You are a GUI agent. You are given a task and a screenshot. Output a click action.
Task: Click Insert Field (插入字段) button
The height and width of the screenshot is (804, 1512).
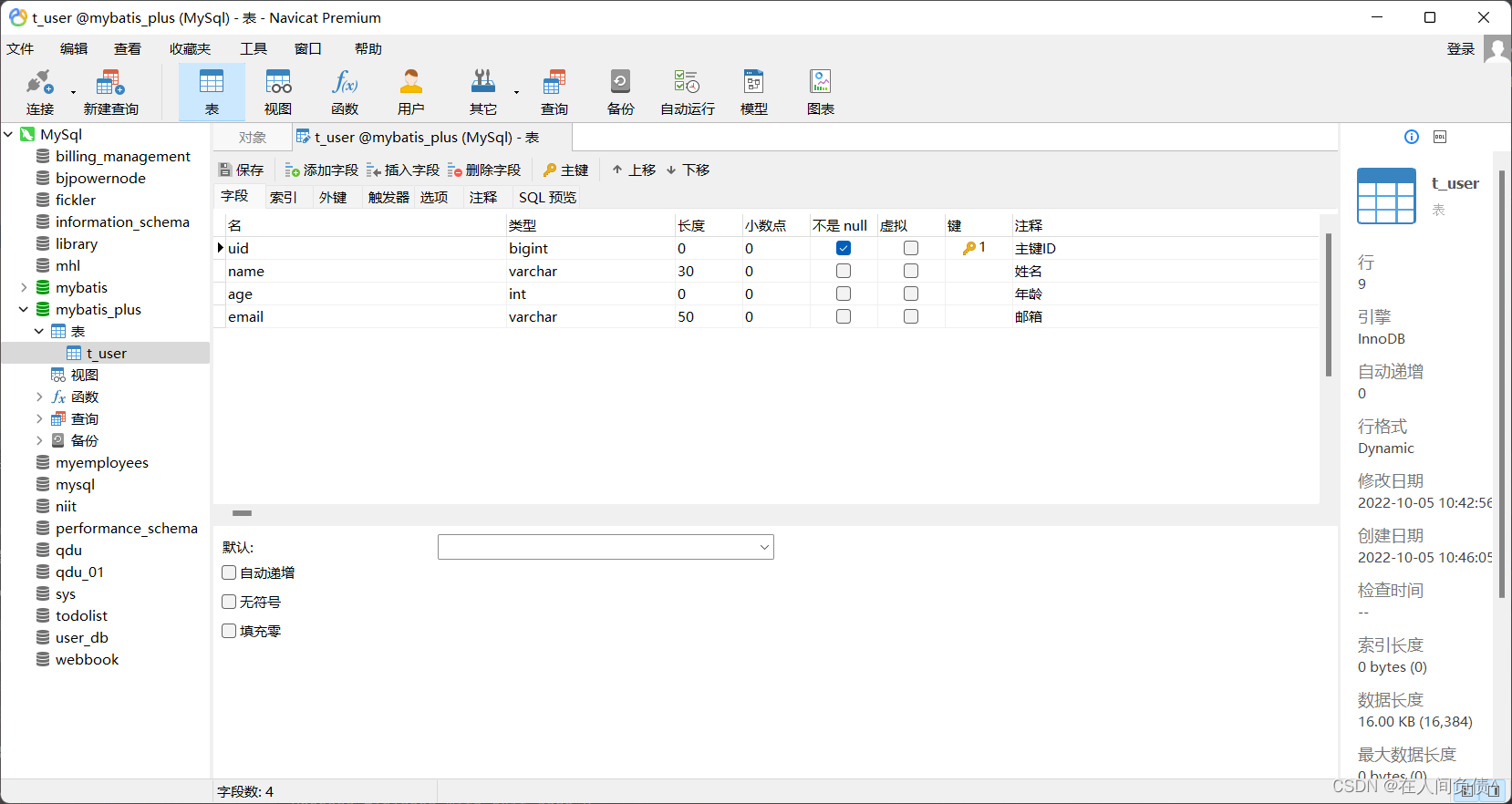coord(403,170)
